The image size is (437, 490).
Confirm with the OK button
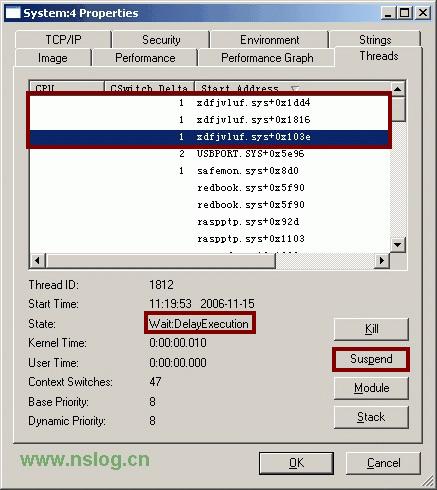point(296,463)
